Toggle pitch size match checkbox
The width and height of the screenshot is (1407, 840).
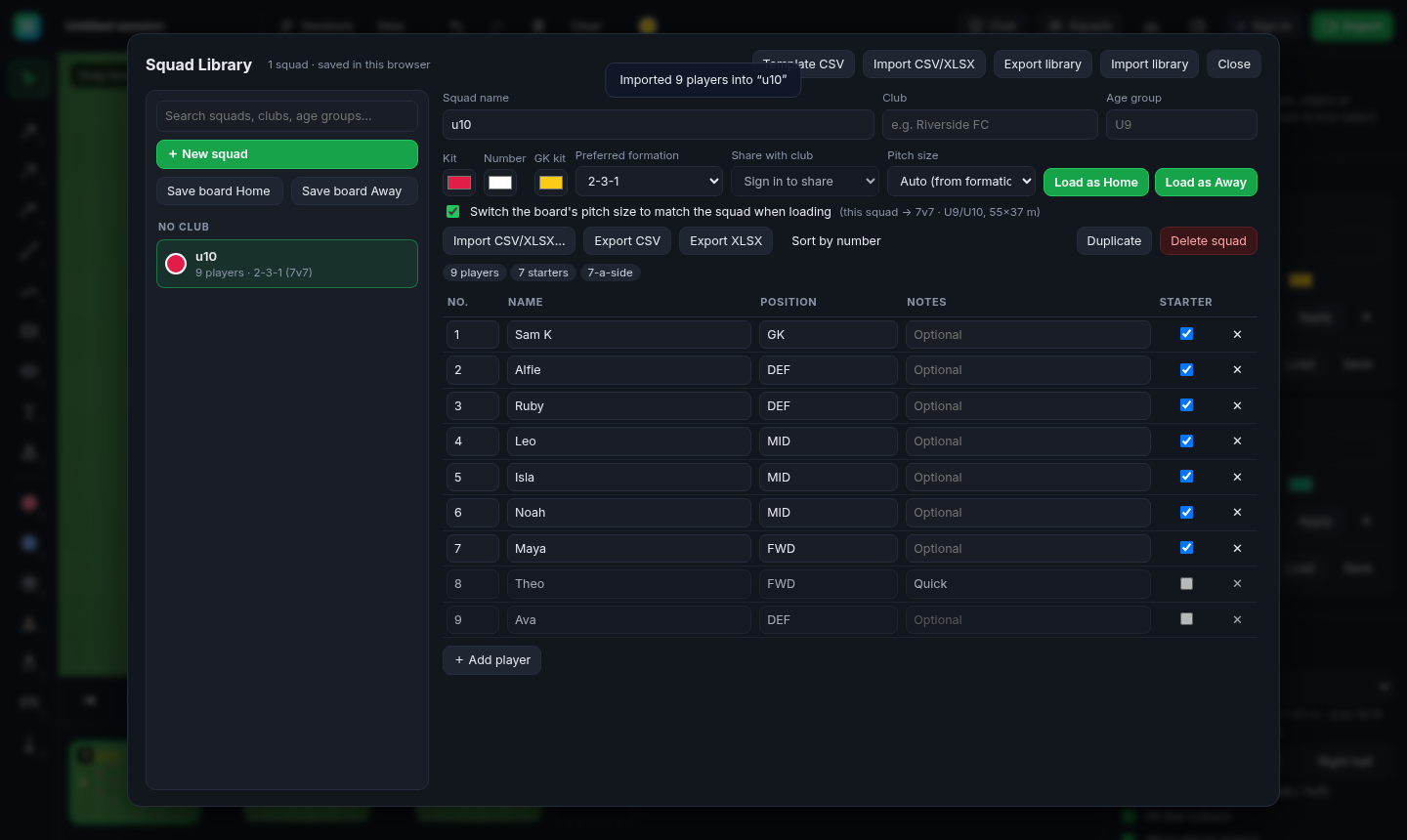(x=452, y=211)
